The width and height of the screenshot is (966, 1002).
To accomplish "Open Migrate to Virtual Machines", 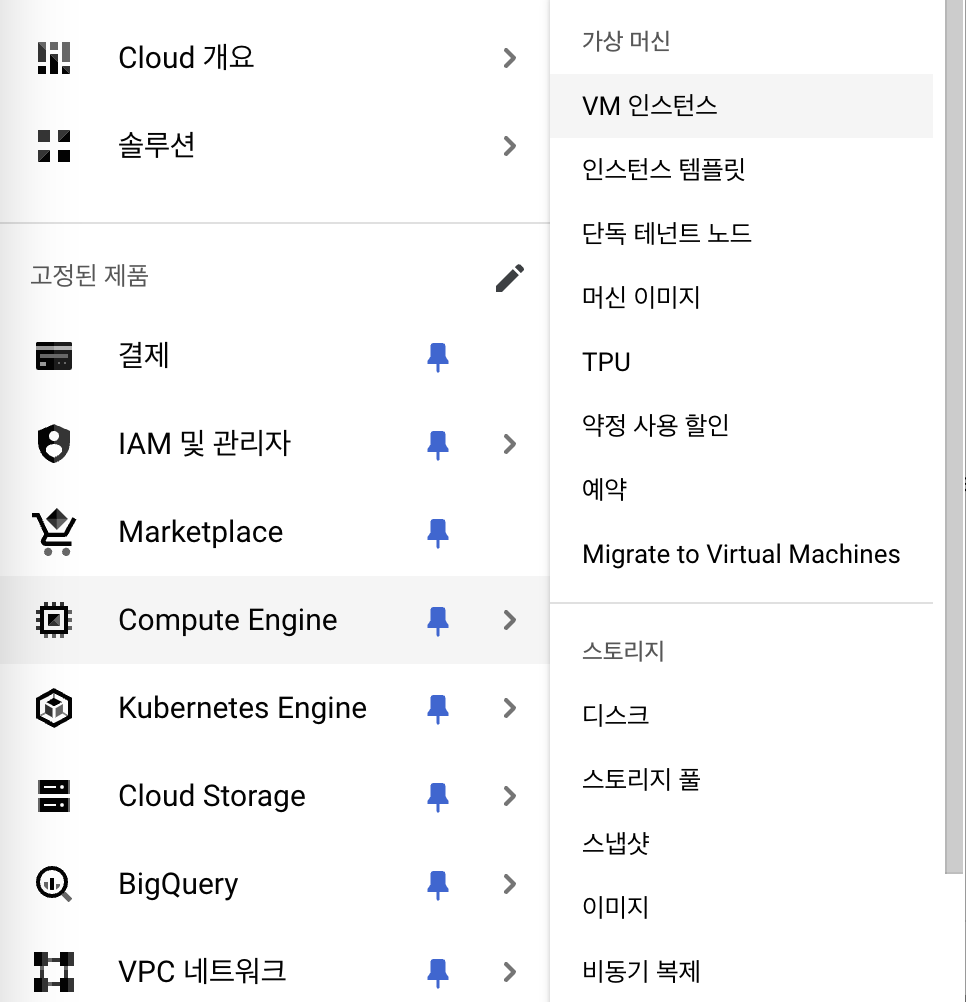I will point(741,554).
